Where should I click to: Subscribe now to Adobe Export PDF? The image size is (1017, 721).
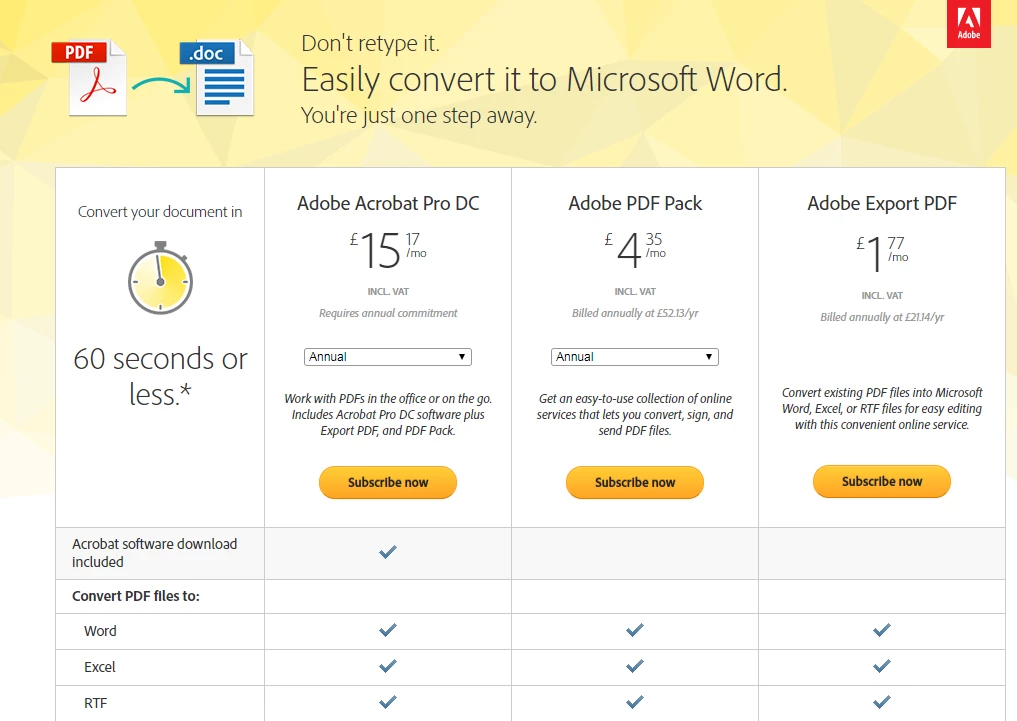(882, 481)
